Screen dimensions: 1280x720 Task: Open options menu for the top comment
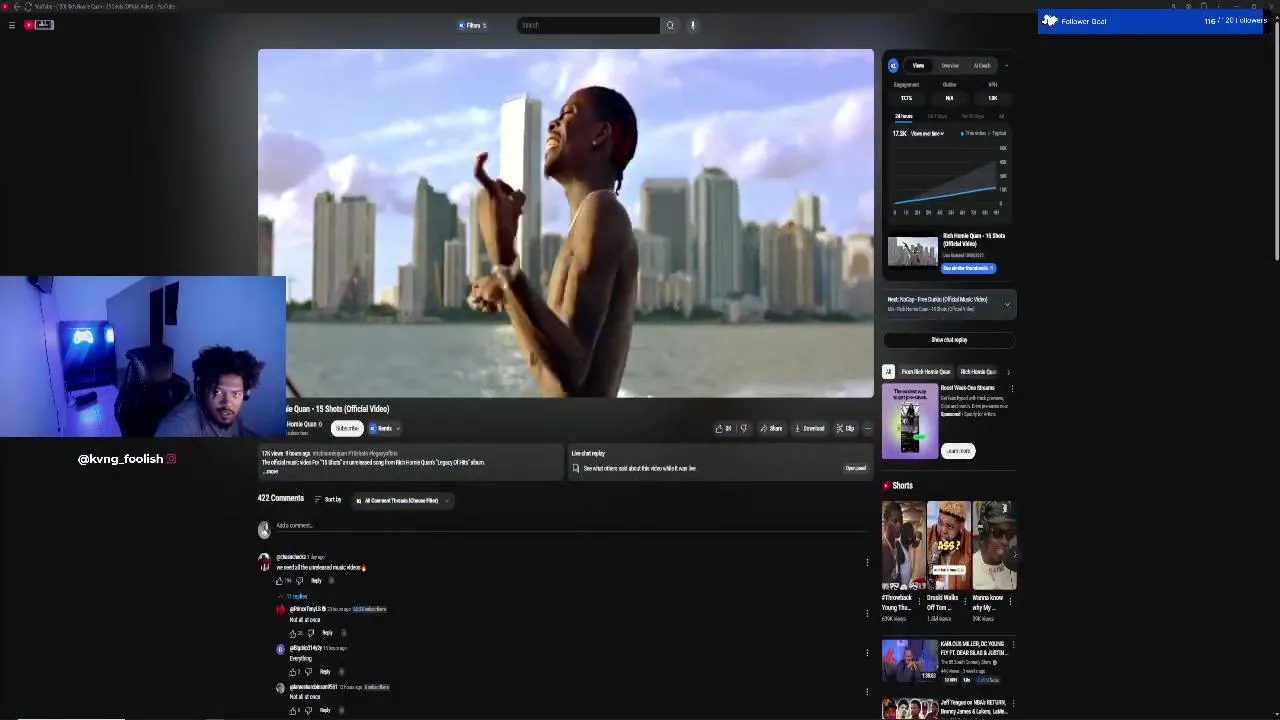867,563
